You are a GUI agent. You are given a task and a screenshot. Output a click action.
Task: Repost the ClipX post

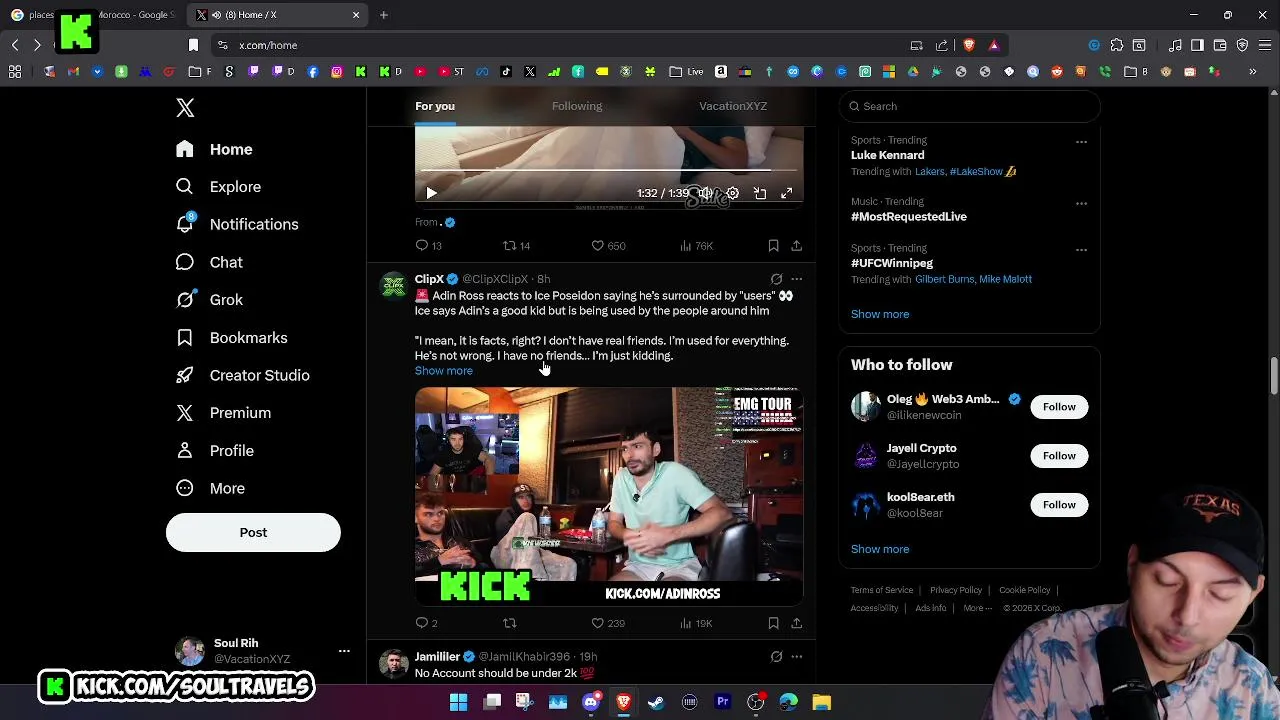tap(510, 623)
